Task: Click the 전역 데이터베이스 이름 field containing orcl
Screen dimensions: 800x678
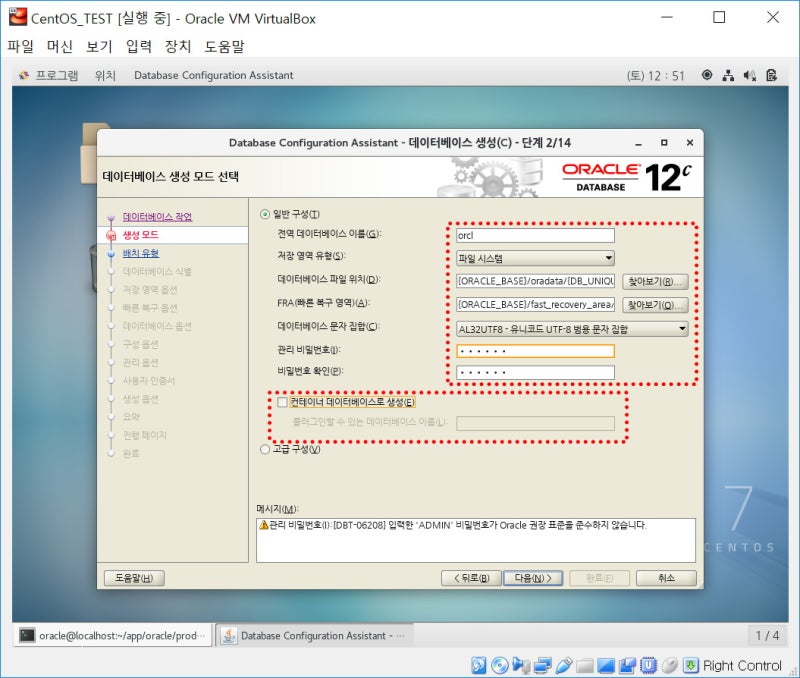Action: (x=535, y=235)
